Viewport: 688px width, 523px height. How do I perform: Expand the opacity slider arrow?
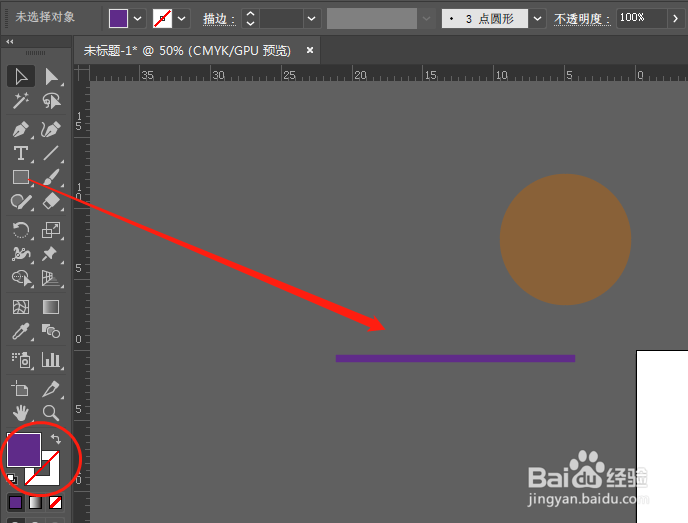(x=675, y=19)
